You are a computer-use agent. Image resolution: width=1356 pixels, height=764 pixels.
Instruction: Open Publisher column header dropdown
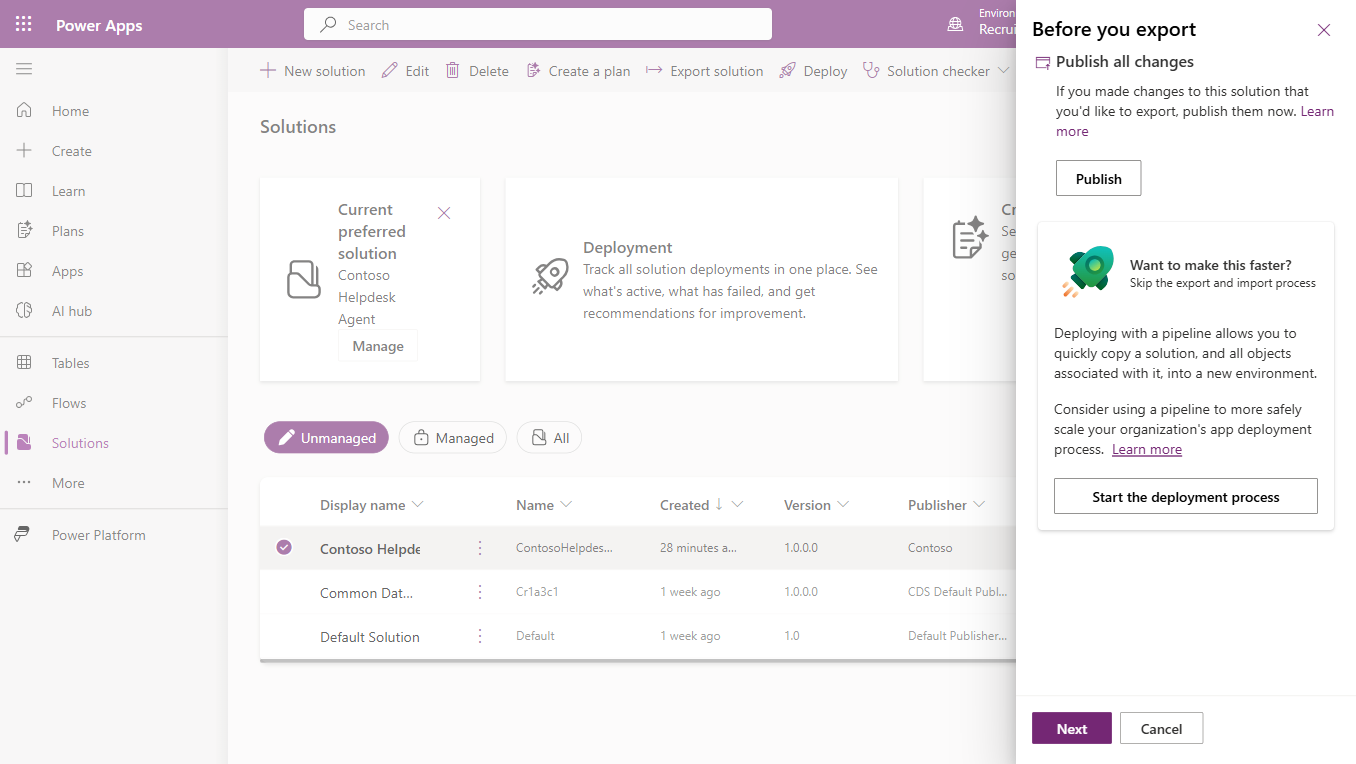(x=979, y=504)
